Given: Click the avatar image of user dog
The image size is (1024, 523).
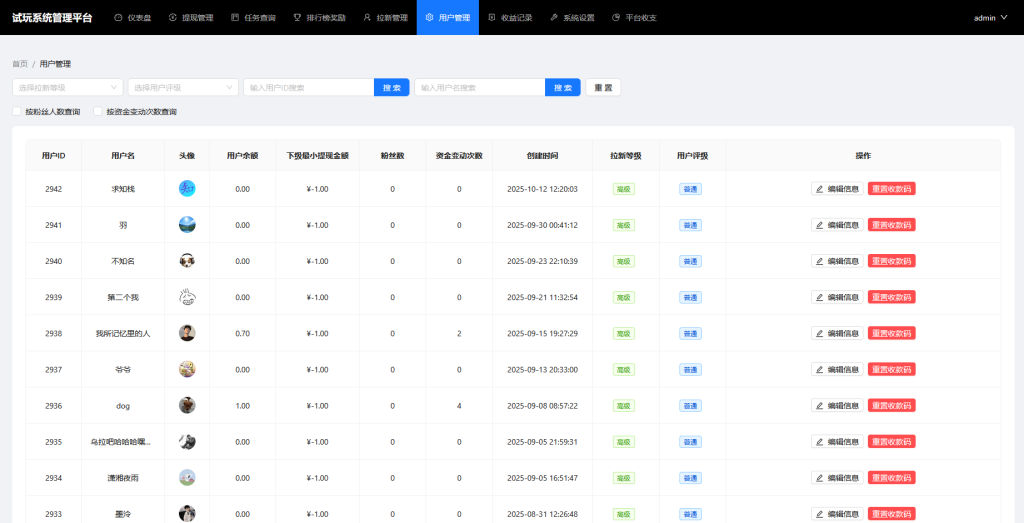Looking at the screenshot, I should 187,406.
